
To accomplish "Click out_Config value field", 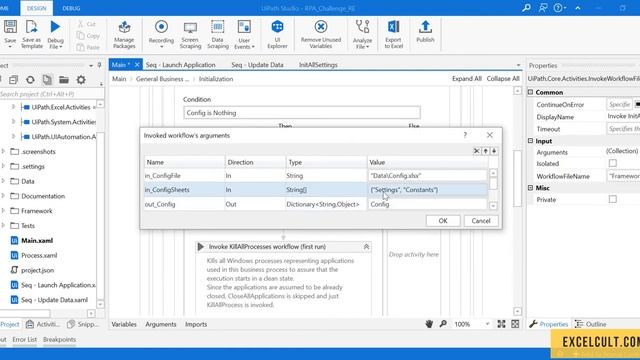I will [x=427, y=204].
